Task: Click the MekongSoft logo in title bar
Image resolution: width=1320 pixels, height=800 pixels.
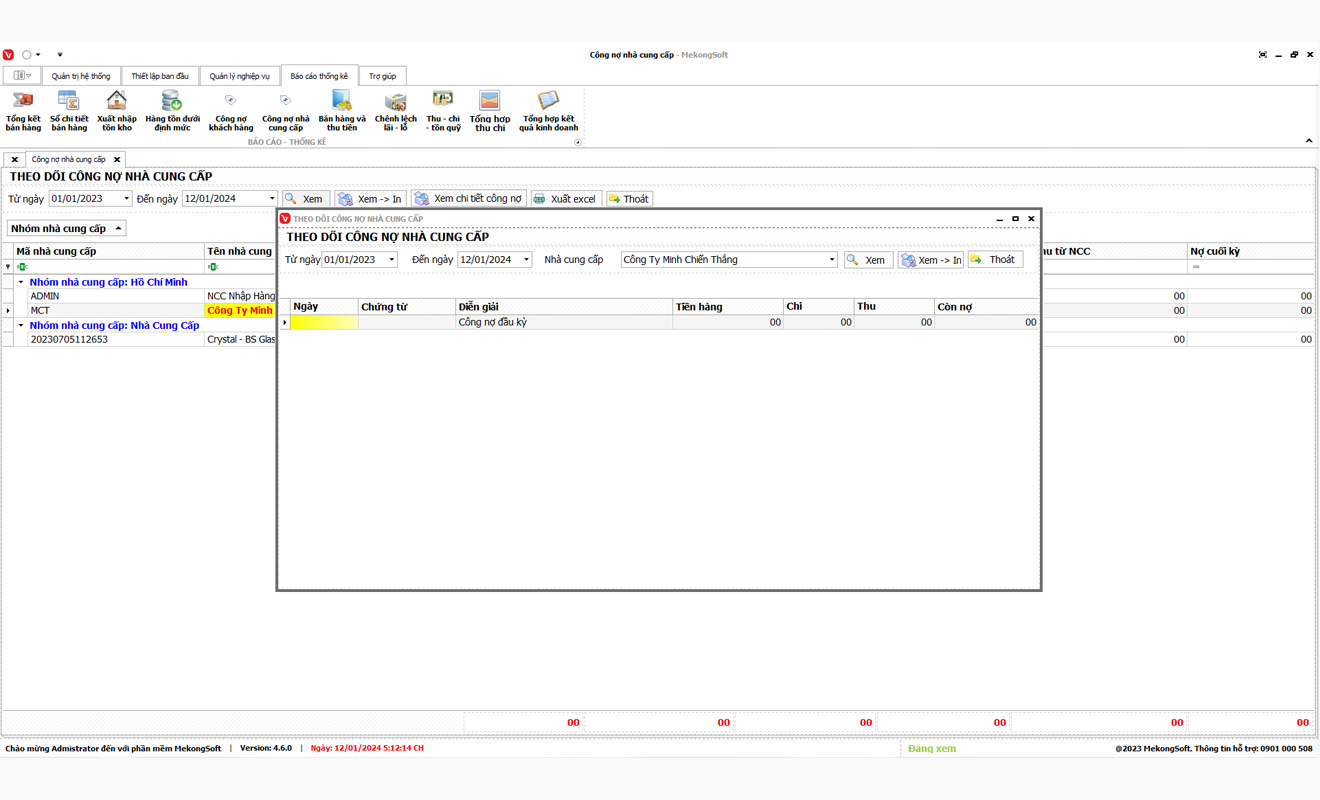Action: 9,55
